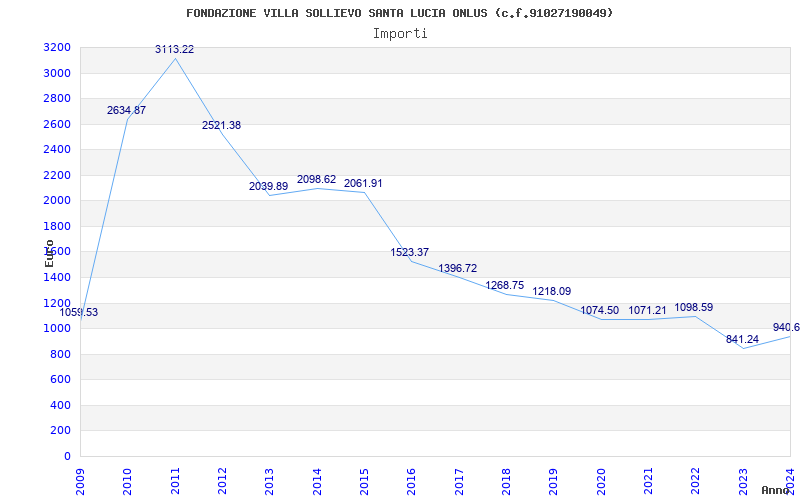Click the x-axis year 2023
Image resolution: width=800 pixels, height=500 pixels.
(x=743, y=481)
